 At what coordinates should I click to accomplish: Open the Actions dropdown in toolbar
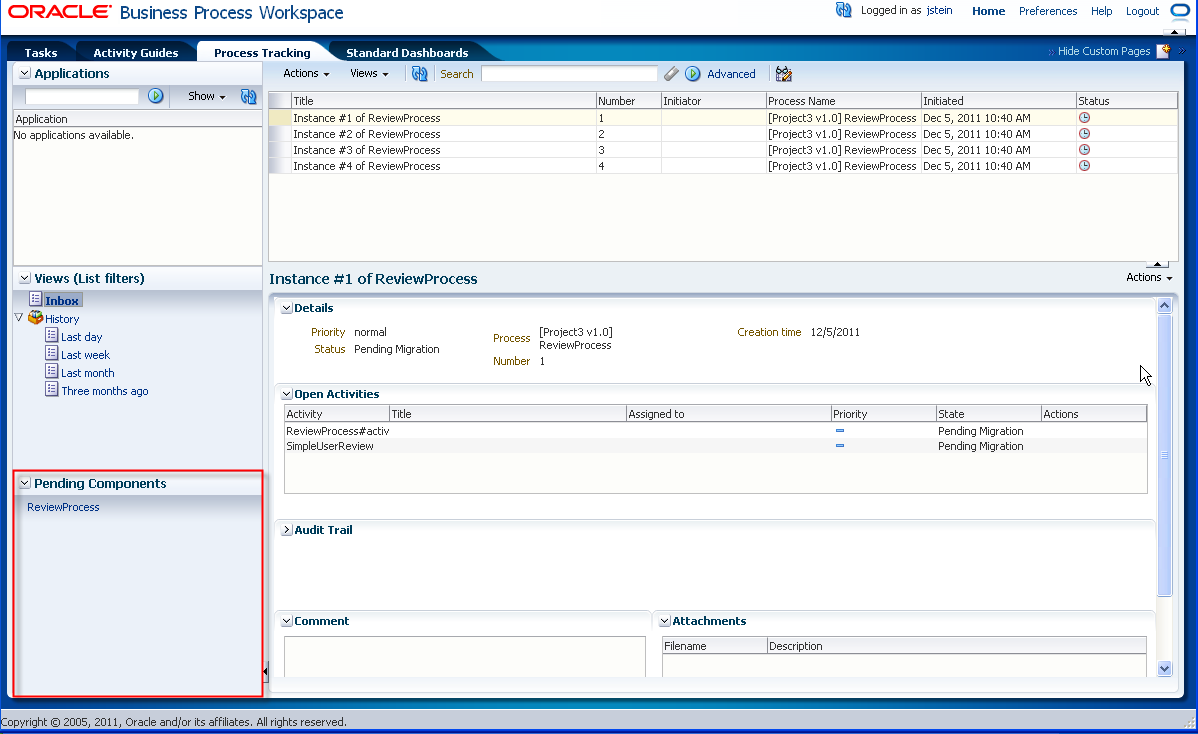306,73
